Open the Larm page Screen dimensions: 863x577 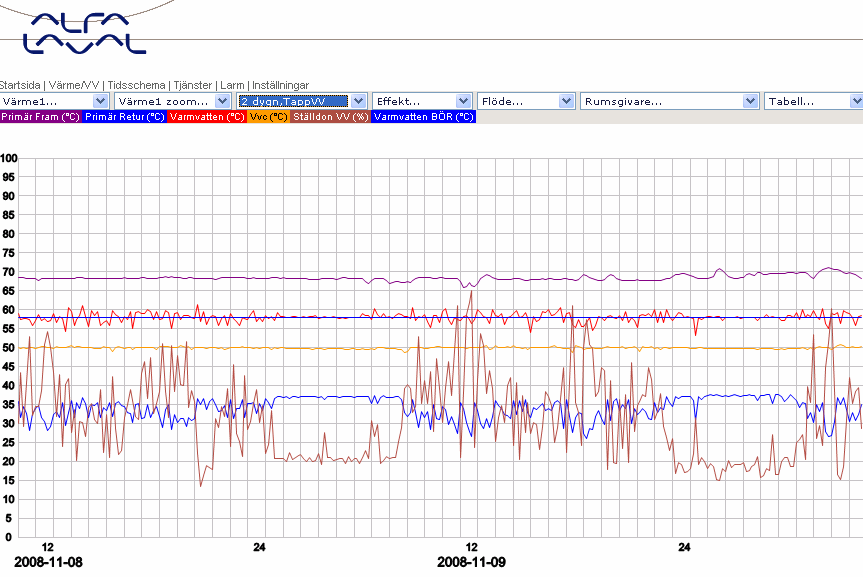(x=232, y=85)
